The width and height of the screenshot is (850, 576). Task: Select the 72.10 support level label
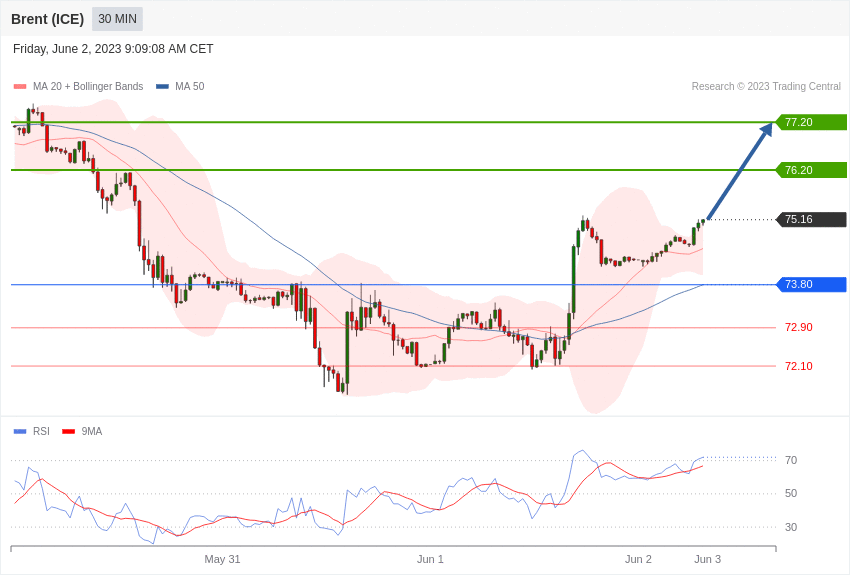798,366
